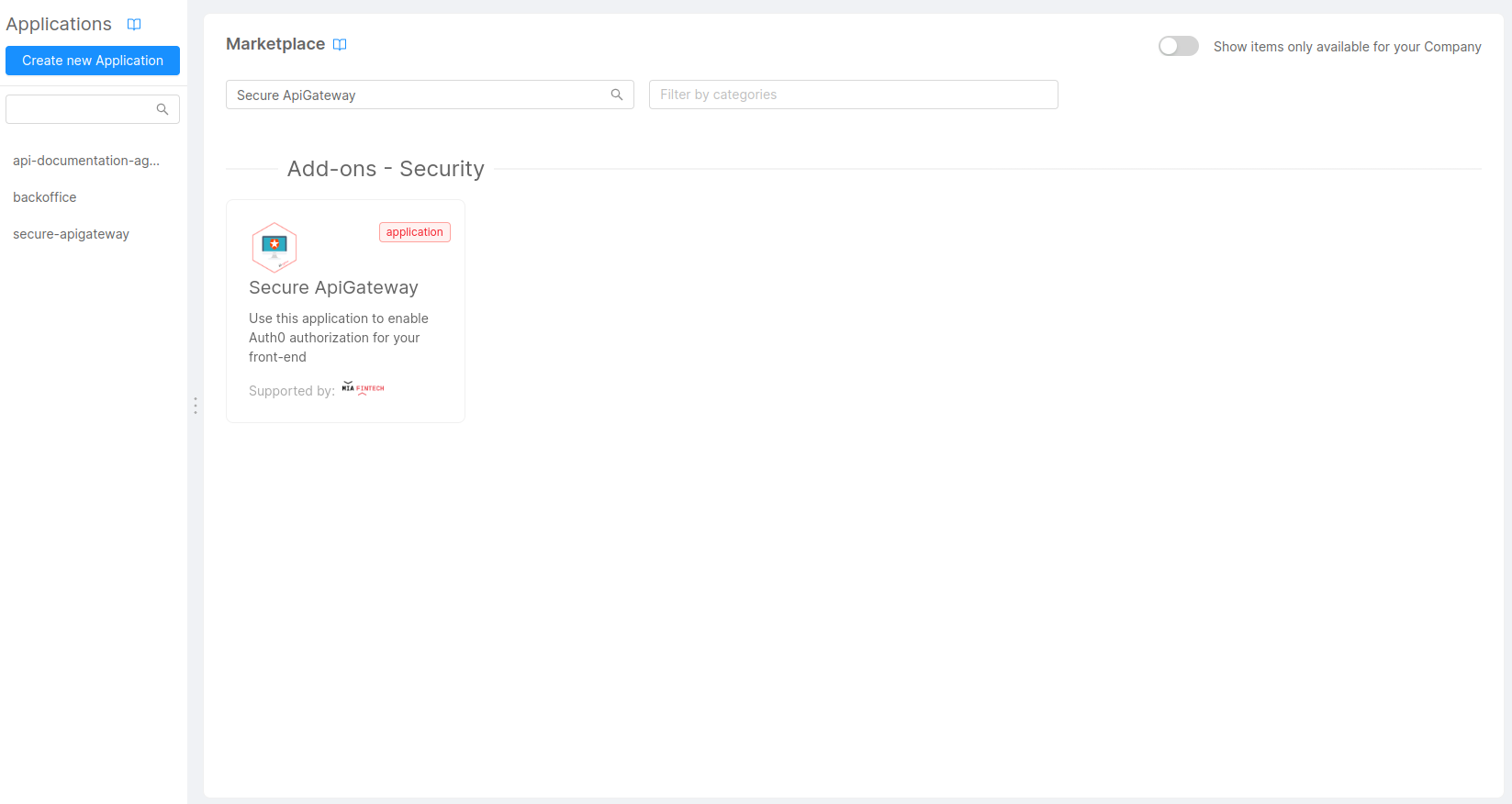Click the Secure ApiGateway hexagon icon
Image resolution: width=1512 pixels, height=804 pixels.
274,248
